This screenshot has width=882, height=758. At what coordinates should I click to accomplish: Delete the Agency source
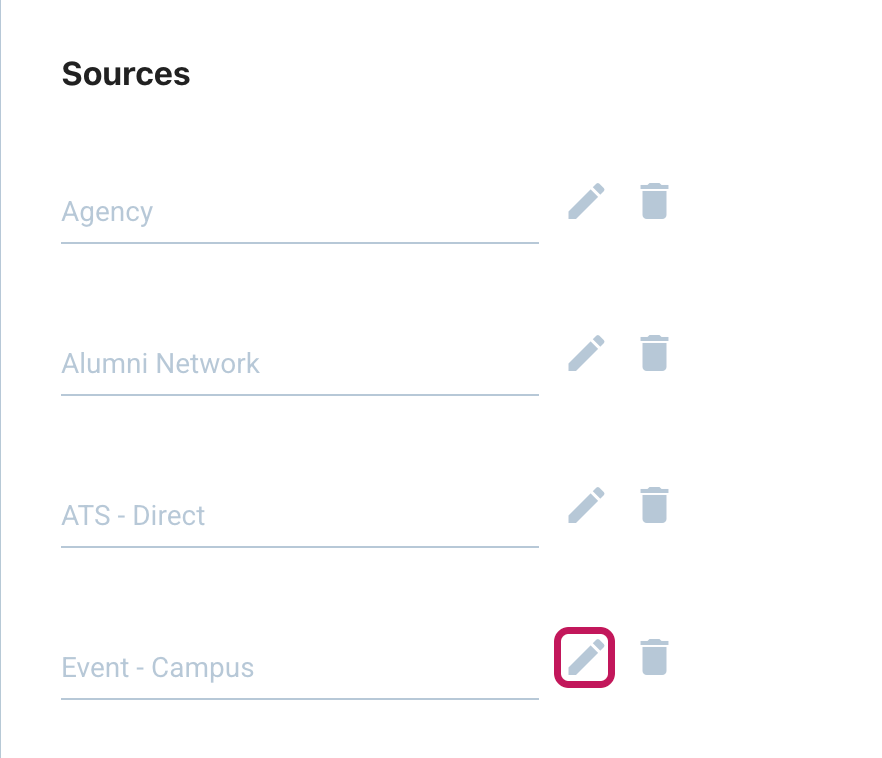[654, 201]
